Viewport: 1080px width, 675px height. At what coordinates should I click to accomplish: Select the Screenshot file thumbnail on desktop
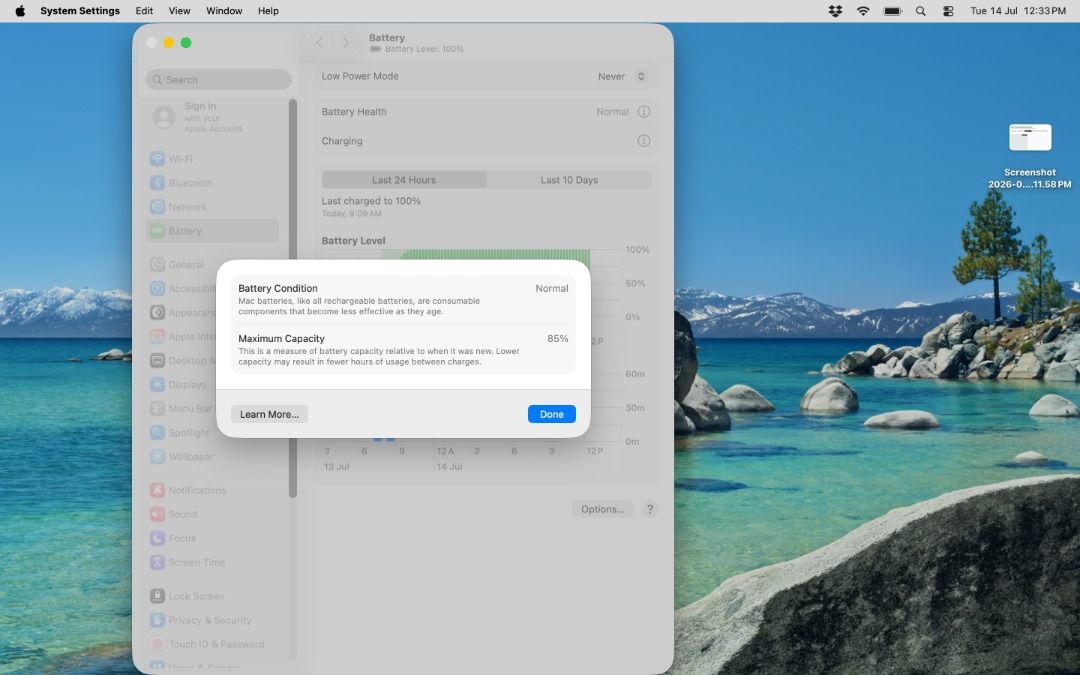tap(1030, 137)
